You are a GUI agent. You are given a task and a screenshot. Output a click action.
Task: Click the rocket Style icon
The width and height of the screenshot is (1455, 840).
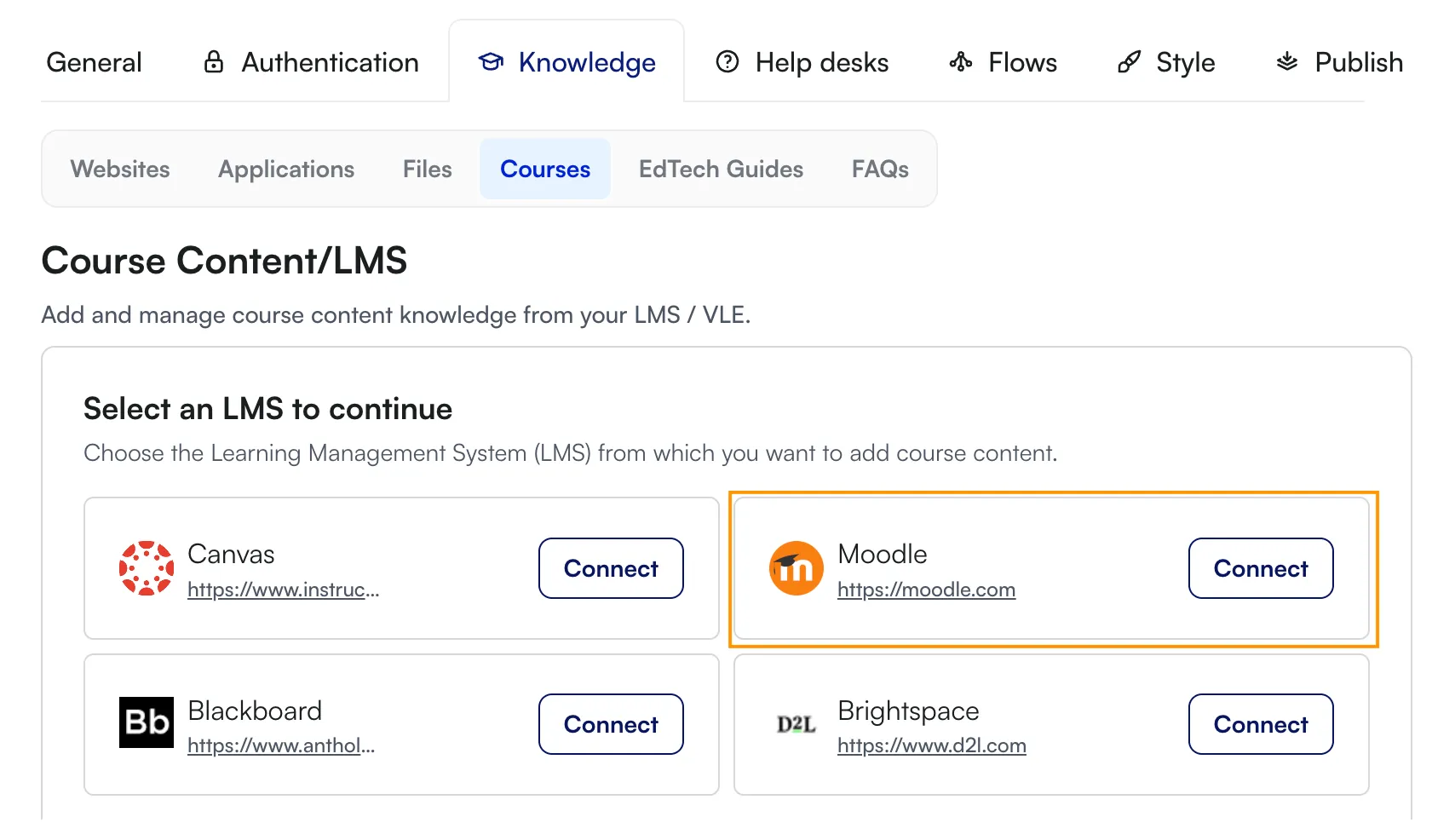pos(1129,62)
